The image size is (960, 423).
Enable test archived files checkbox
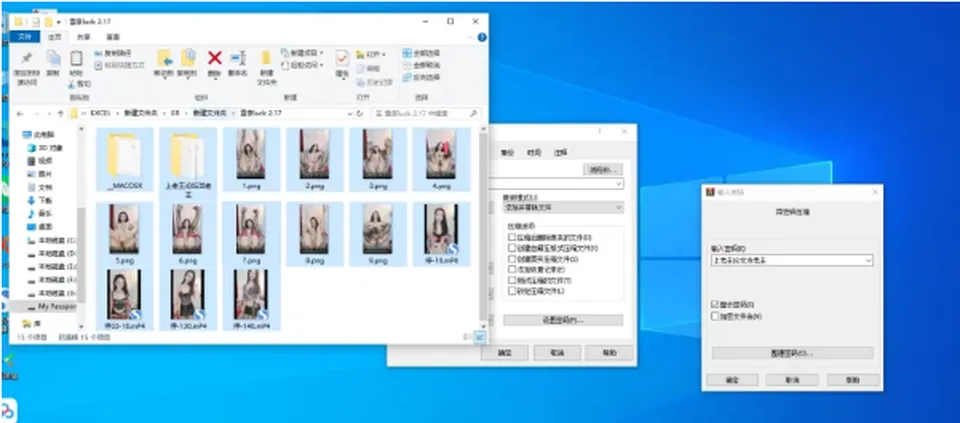pos(512,280)
